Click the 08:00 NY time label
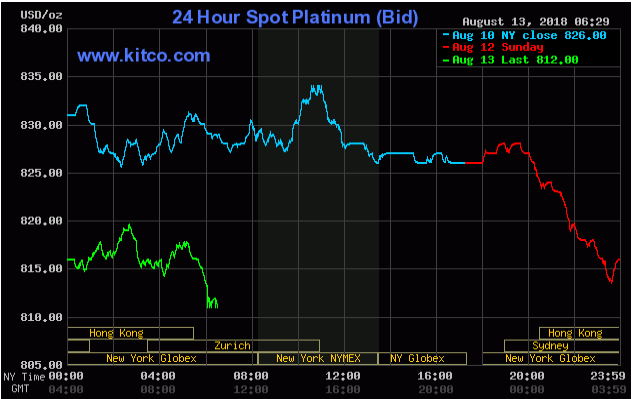The width and height of the screenshot is (632, 399). pos(251,376)
